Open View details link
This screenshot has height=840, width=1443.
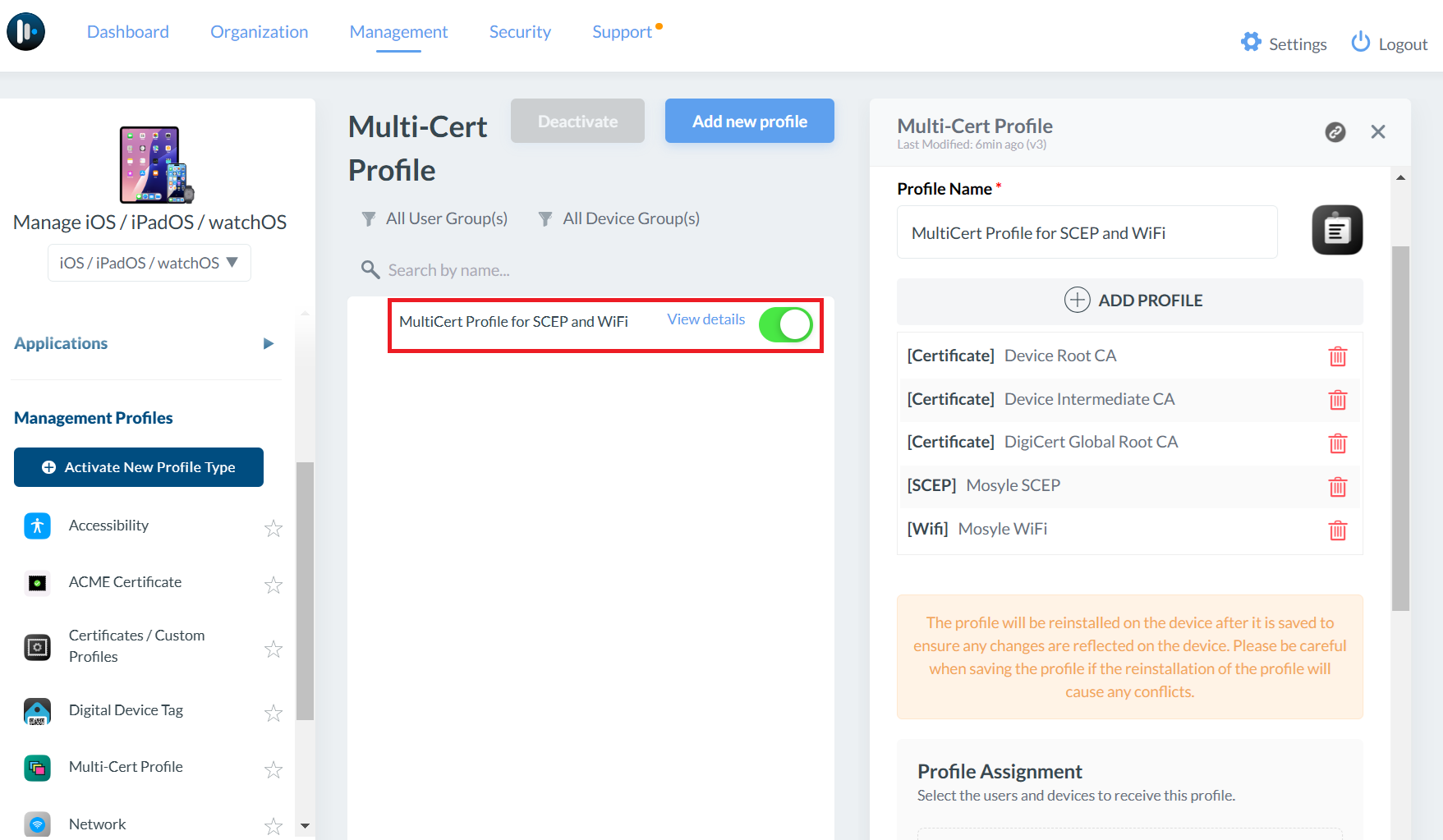pos(706,319)
